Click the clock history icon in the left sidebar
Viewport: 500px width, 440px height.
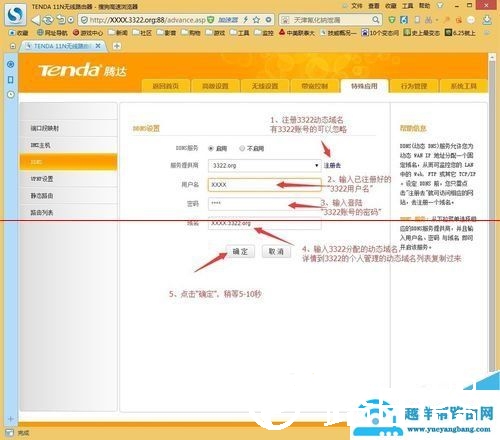[11, 95]
